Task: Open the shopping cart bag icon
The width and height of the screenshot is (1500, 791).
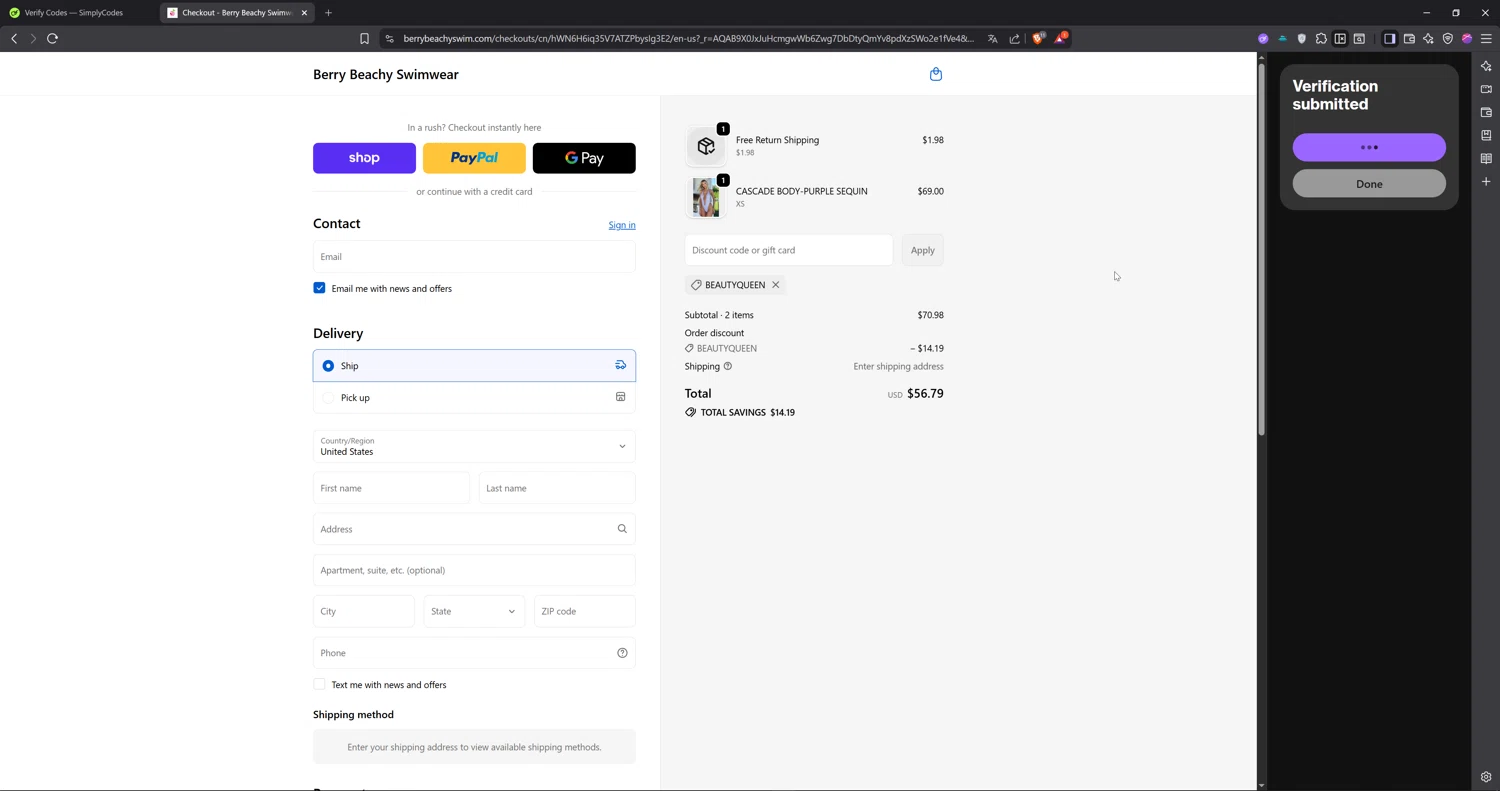Action: 936,74
